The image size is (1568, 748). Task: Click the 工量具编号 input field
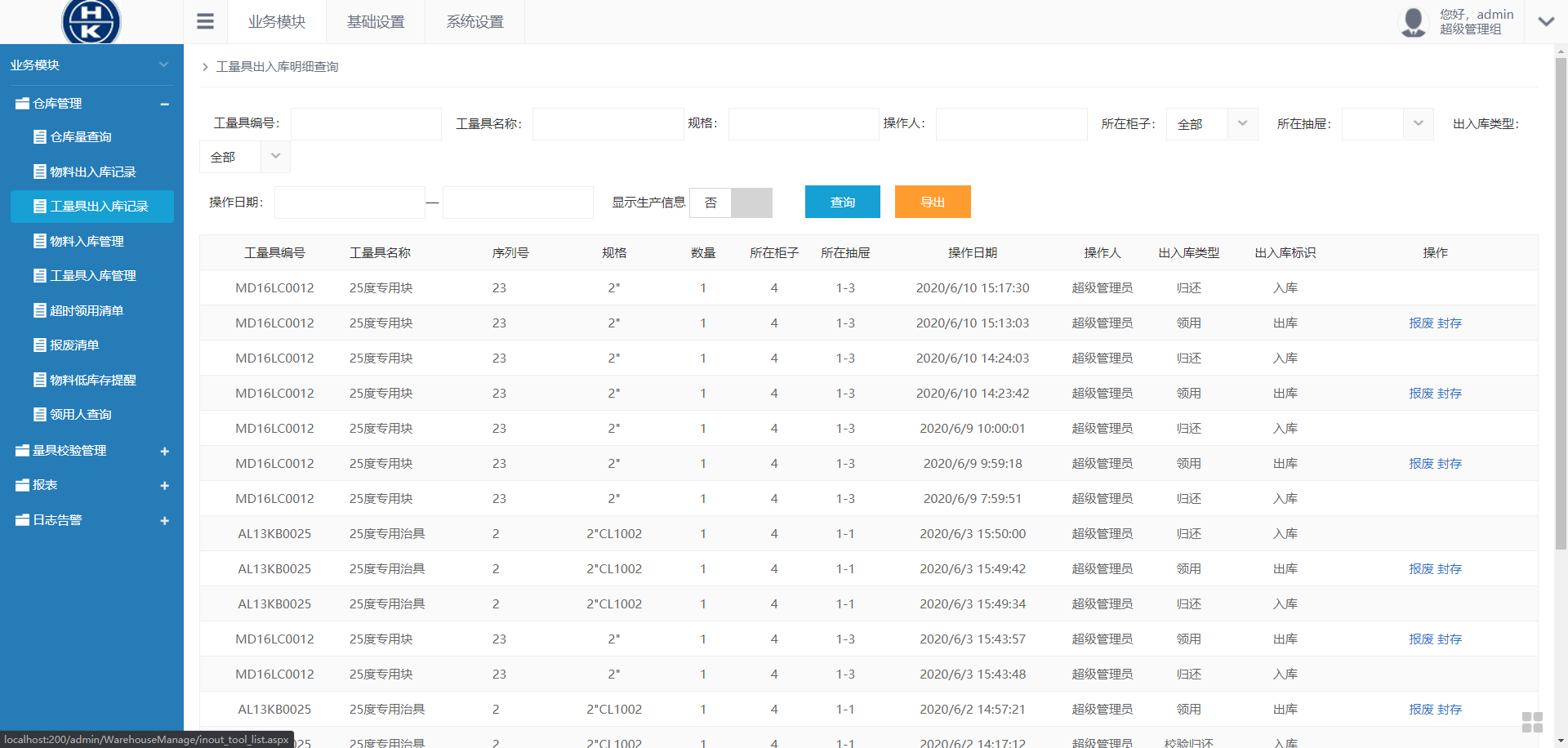(365, 123)
